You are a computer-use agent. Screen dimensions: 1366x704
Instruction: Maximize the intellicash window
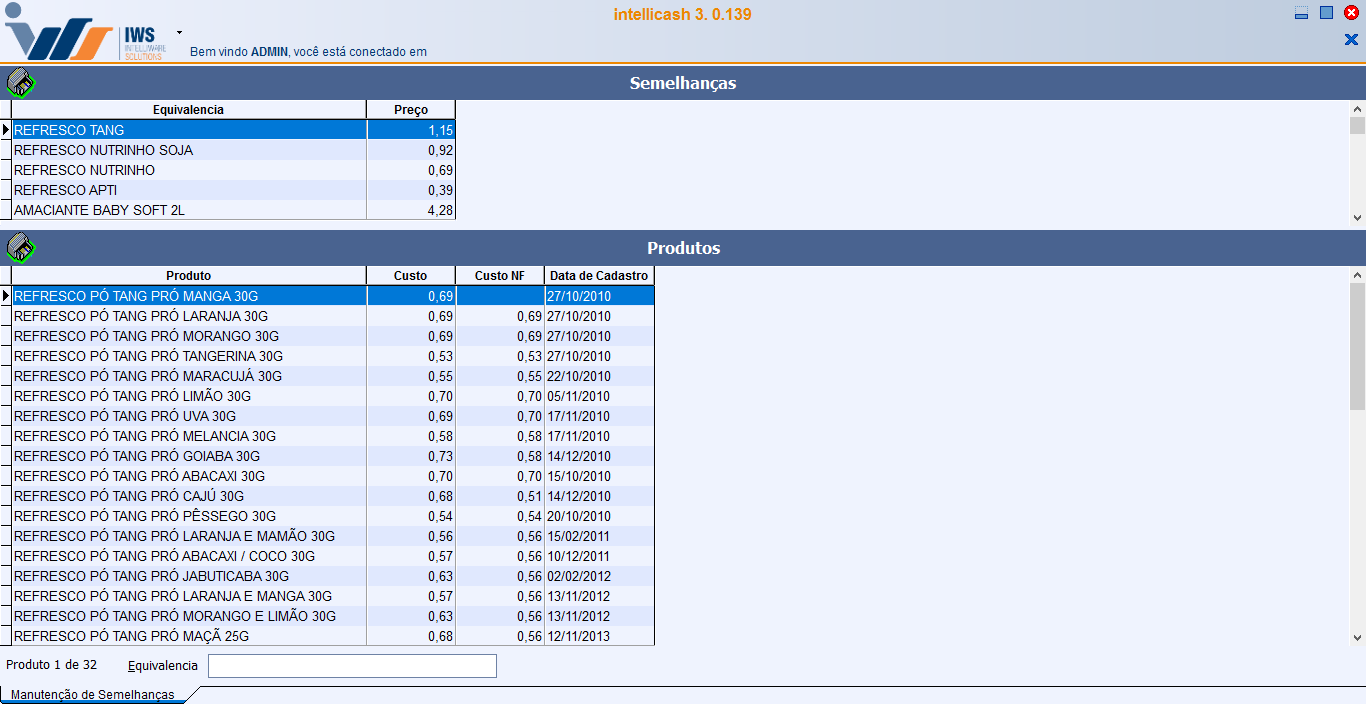(x=1326, y=13)
